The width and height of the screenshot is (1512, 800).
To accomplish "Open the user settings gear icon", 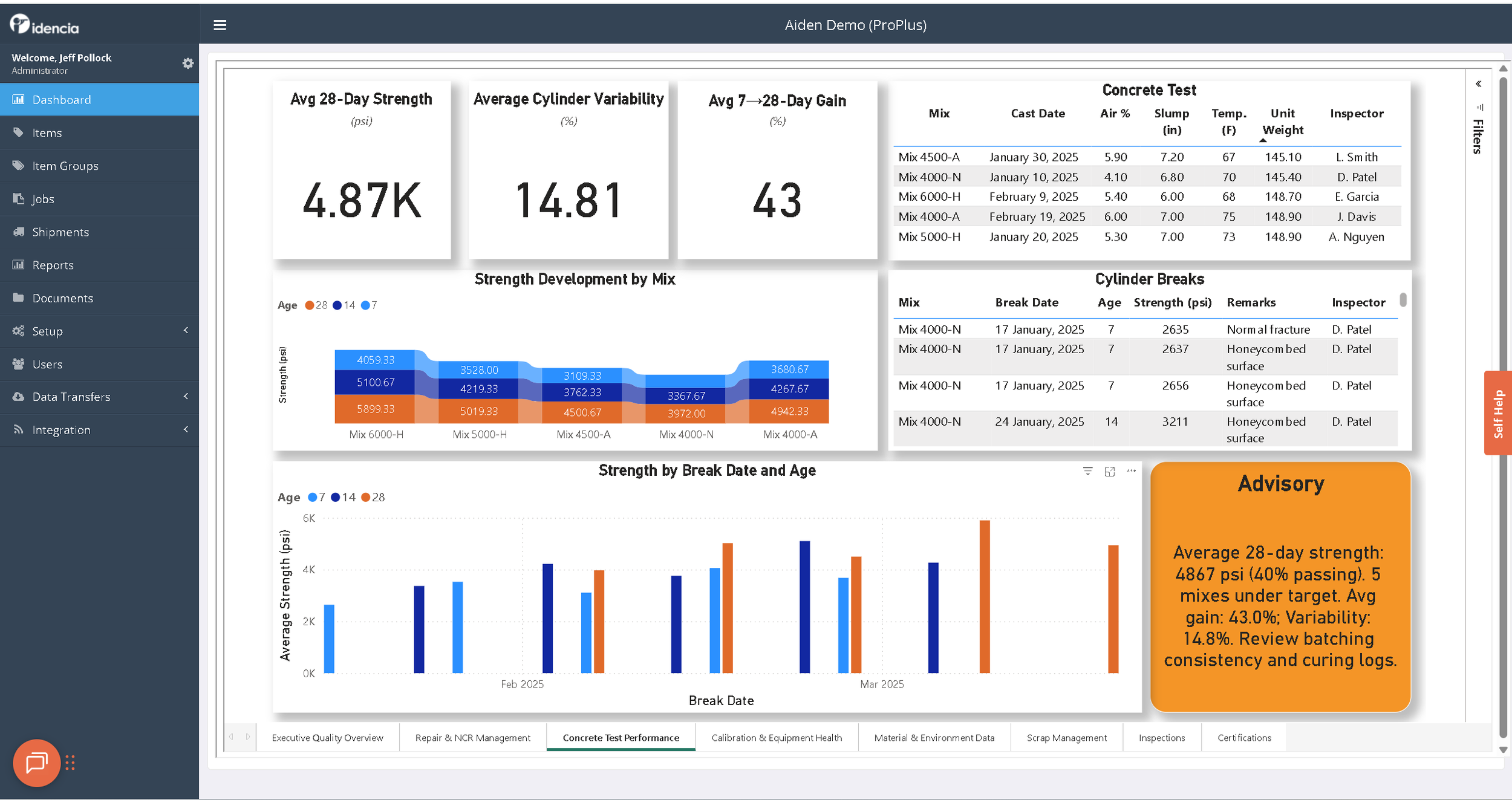I will pyautogui.click(x=188, y=63).
